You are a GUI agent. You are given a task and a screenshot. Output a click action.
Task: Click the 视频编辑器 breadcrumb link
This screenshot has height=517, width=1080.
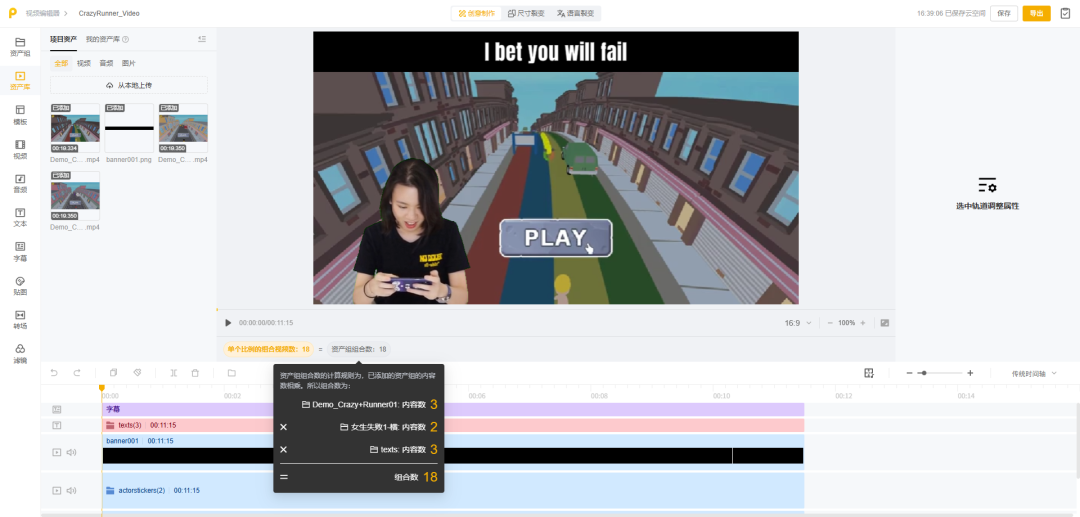click(42, 13)
